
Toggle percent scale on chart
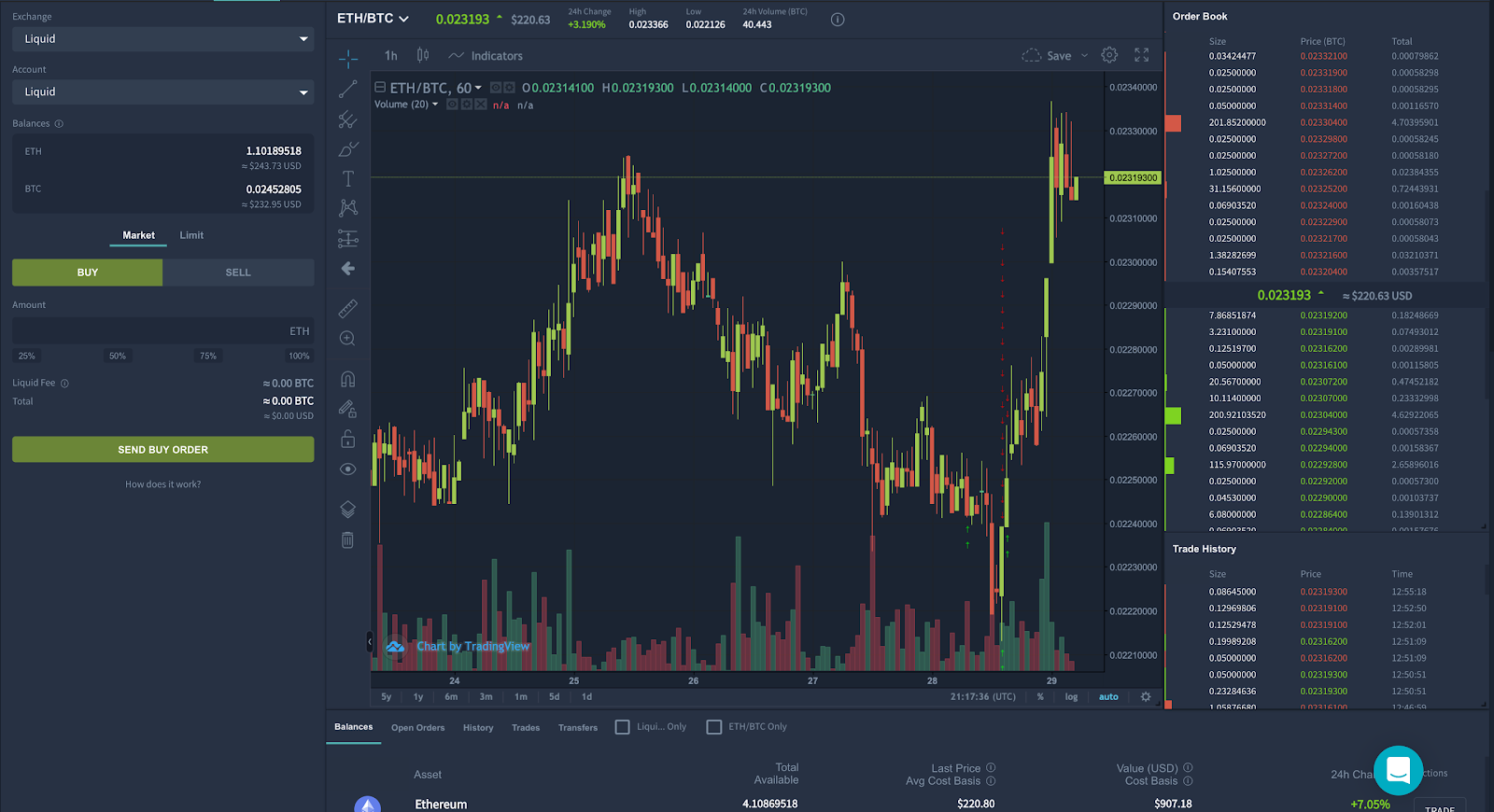[x=1040, y=697]
